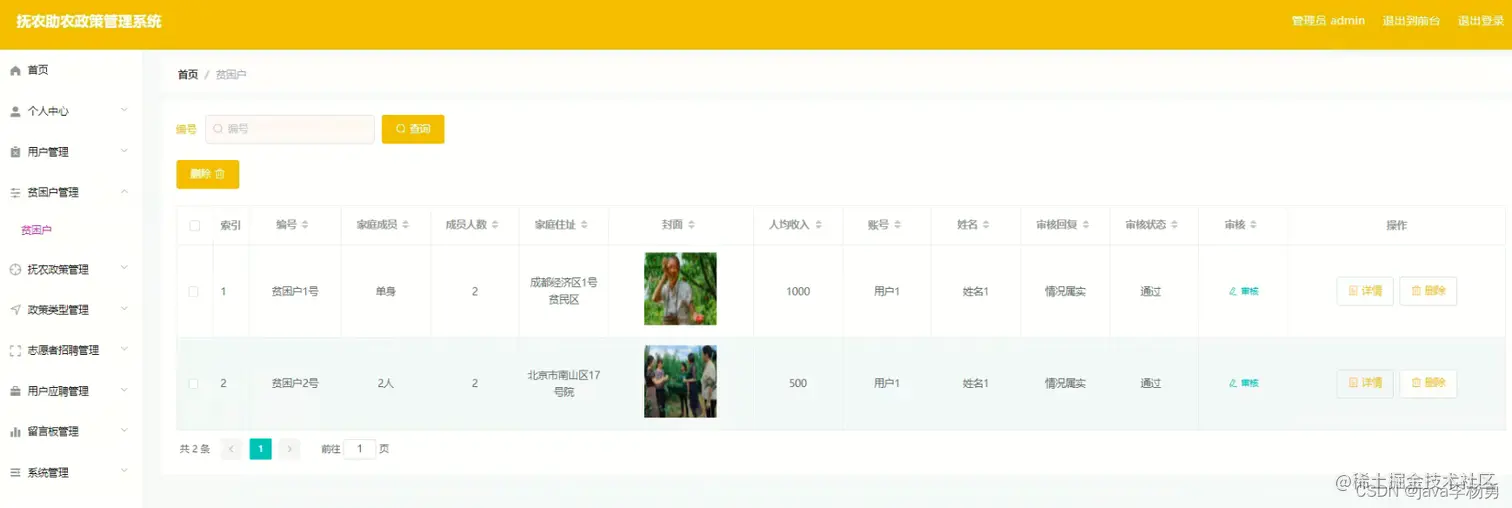Click the sort arrows on 封面 column
The height and width of the screenshot is (508, 1512).
(x=691, y=225)
